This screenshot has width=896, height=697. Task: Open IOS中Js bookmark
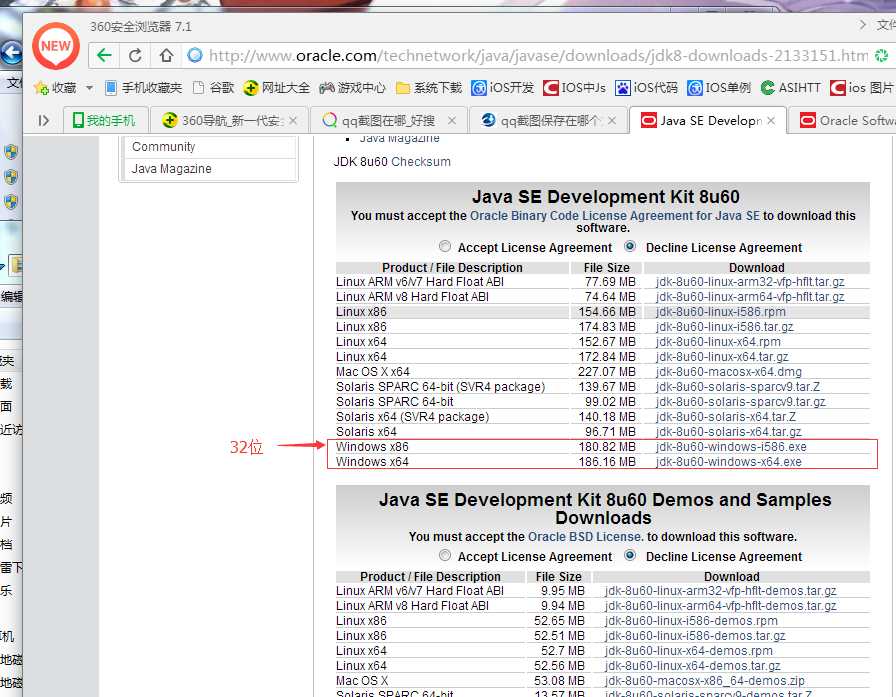(575, 87)
